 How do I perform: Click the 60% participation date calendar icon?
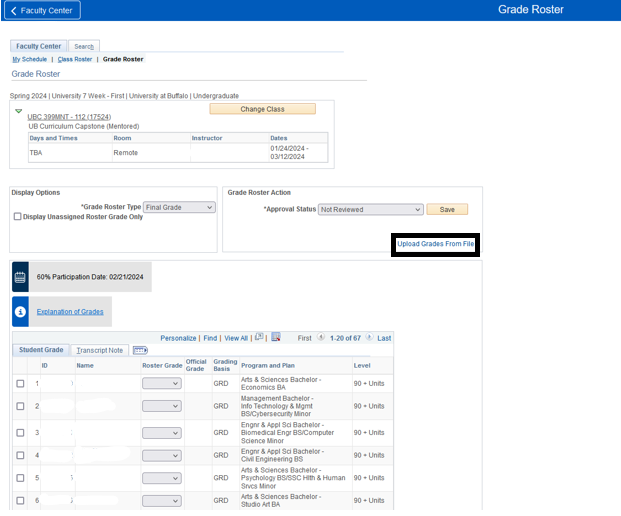point(20,276)
